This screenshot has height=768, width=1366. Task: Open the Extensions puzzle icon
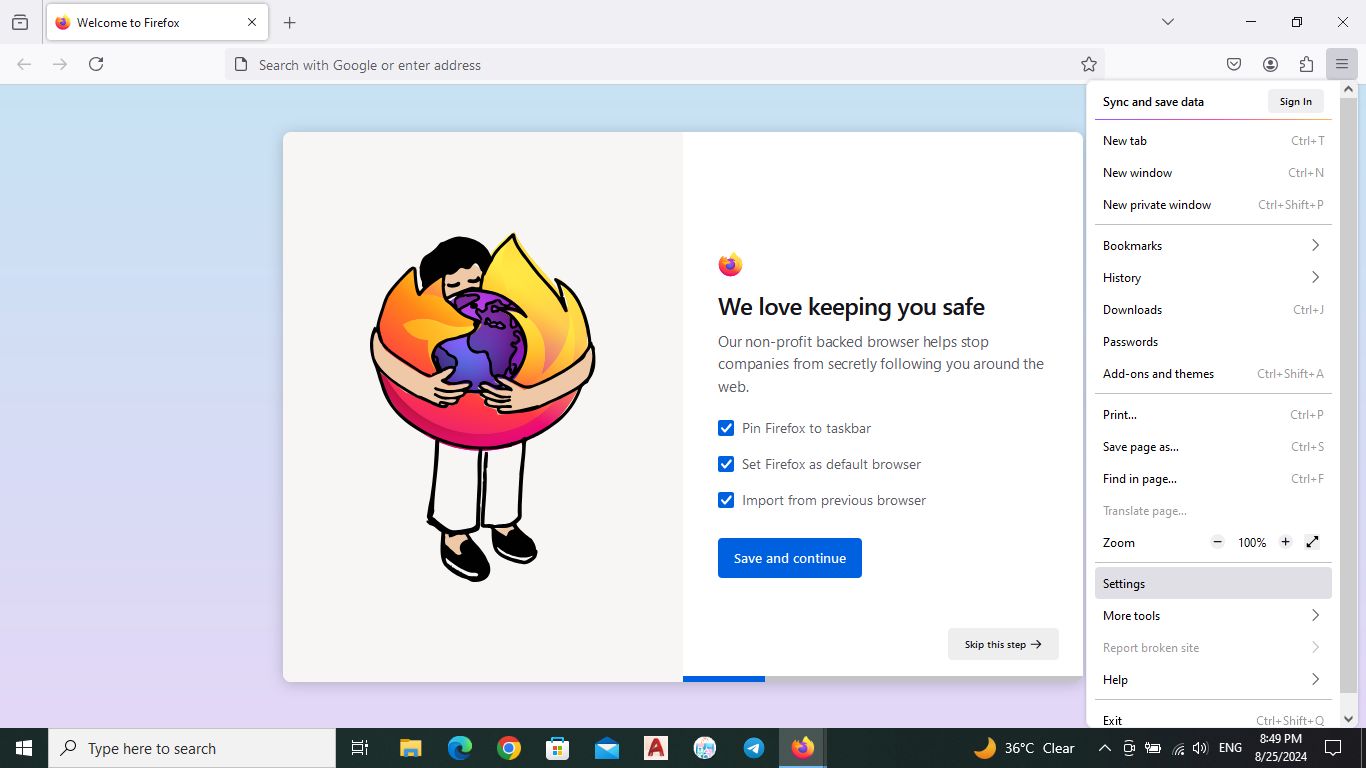click(x=1306, y=64)
